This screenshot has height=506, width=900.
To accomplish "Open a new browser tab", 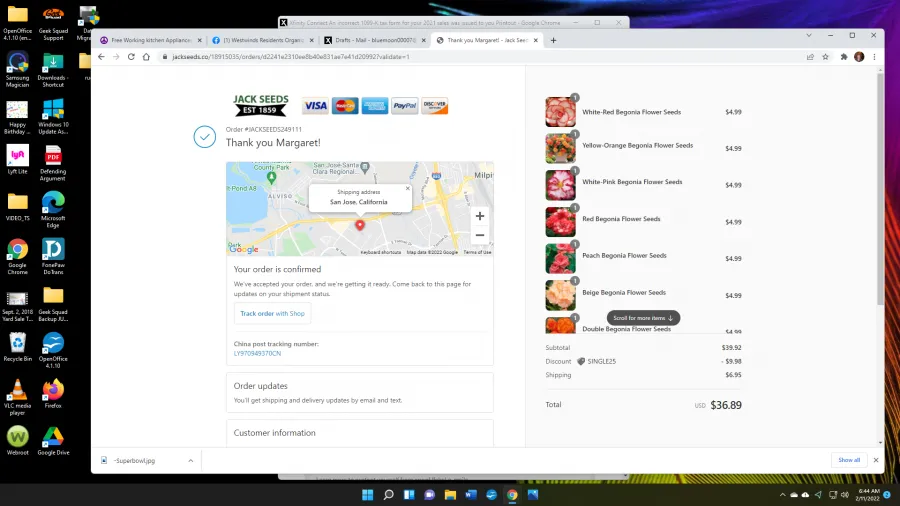I will [553, 40].
